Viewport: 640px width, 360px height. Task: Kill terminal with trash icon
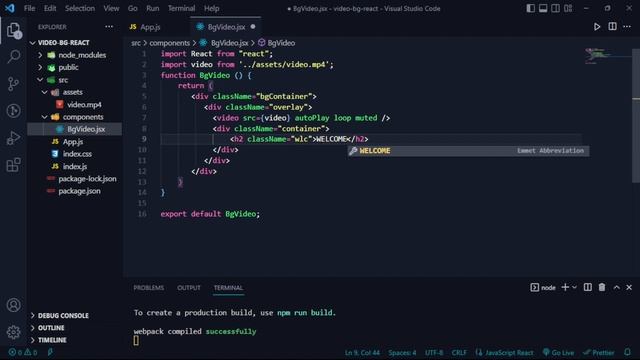pyautogui.click(x=602, y=287)
